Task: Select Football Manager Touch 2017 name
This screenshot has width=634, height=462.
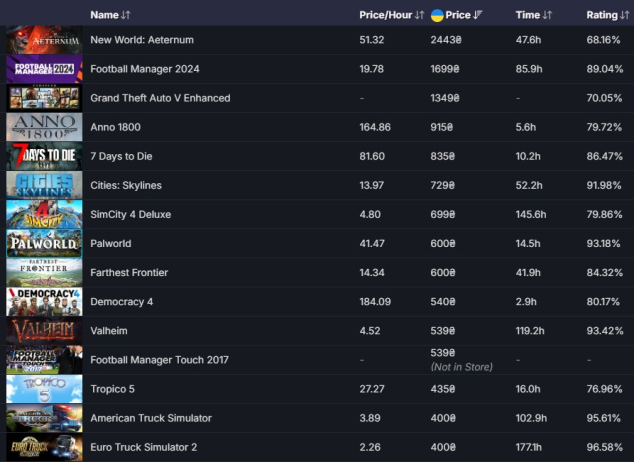Action: click(x=159, y=360)
